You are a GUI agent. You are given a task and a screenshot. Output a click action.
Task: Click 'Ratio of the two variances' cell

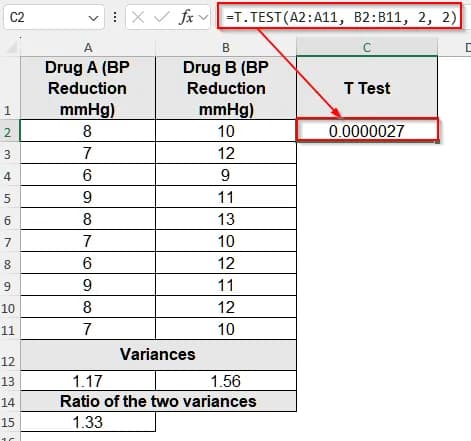pos(158,401)
